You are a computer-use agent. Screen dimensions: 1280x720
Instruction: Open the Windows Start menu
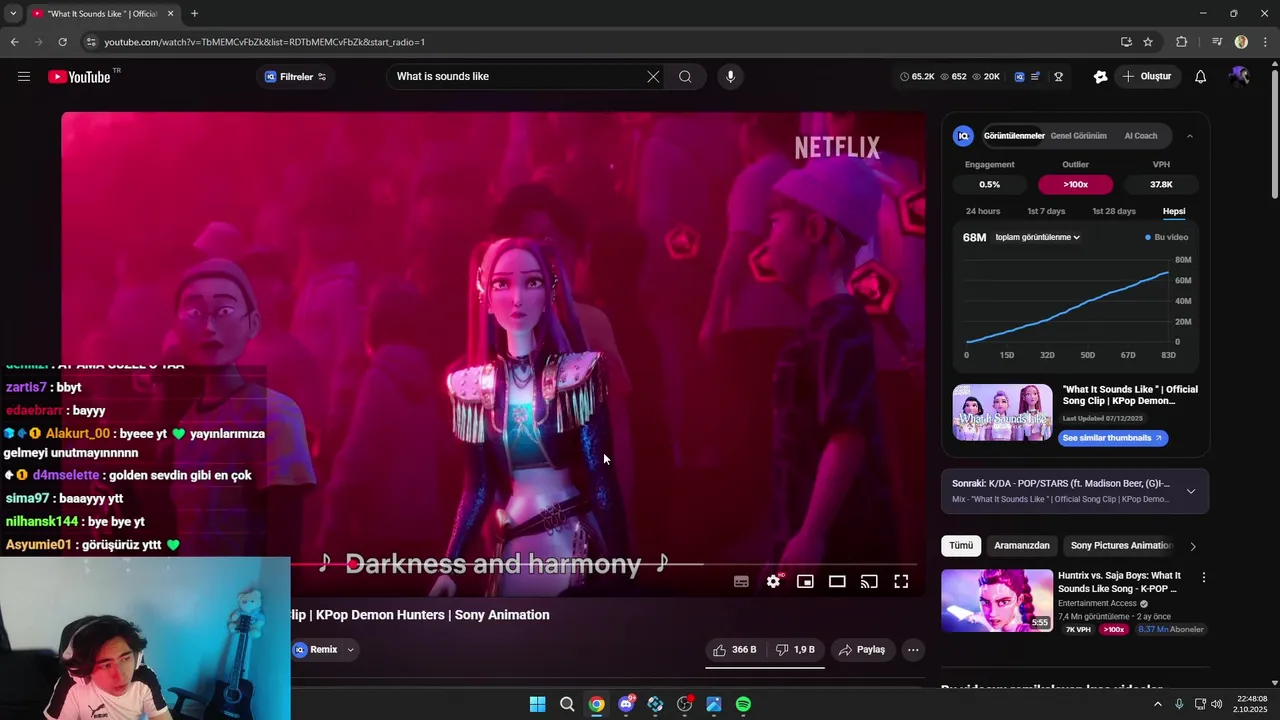pos(538,704)
